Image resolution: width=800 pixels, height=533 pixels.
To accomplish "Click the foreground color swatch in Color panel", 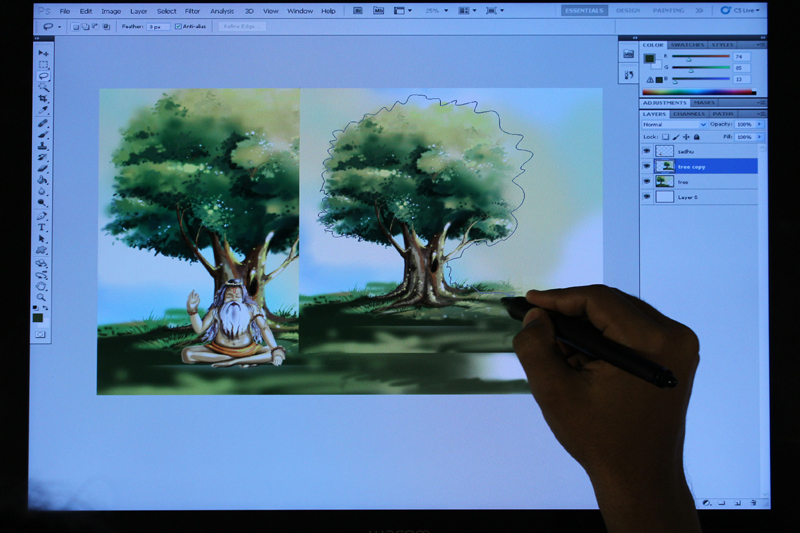I will (648, 57).
